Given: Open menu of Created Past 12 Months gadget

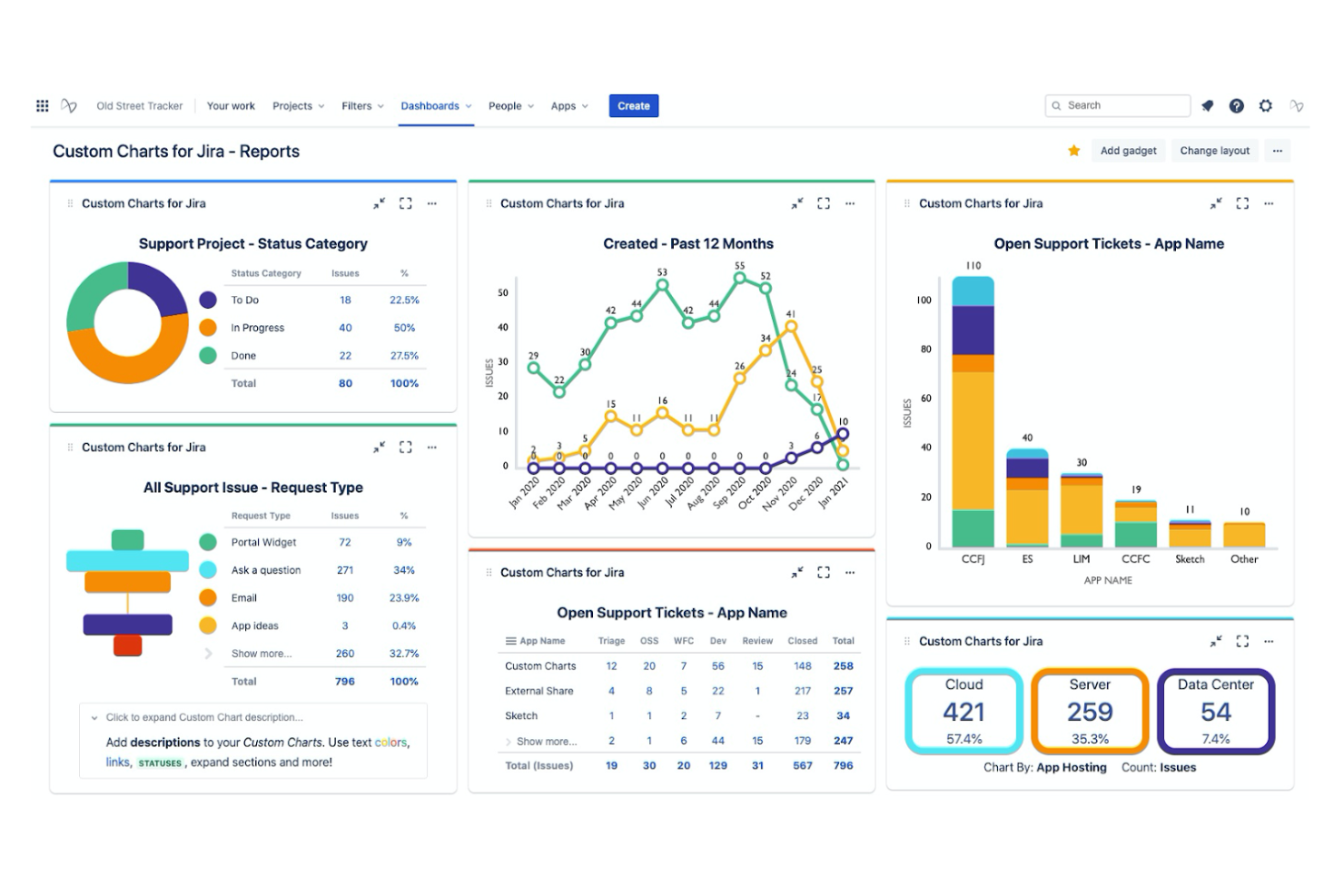Looking at the screenshot, I should [849, 203].
